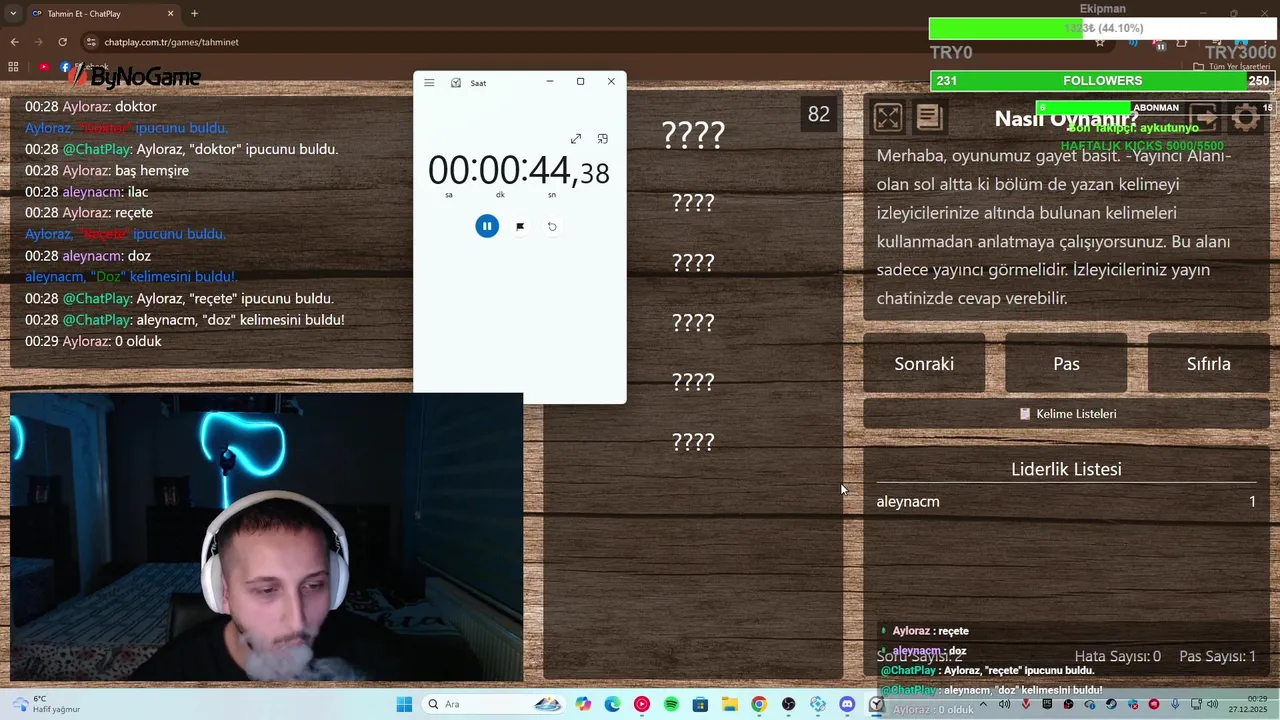The image size is (1280, 720).
Task: Open a new browser tab
Action: point(194,14)
